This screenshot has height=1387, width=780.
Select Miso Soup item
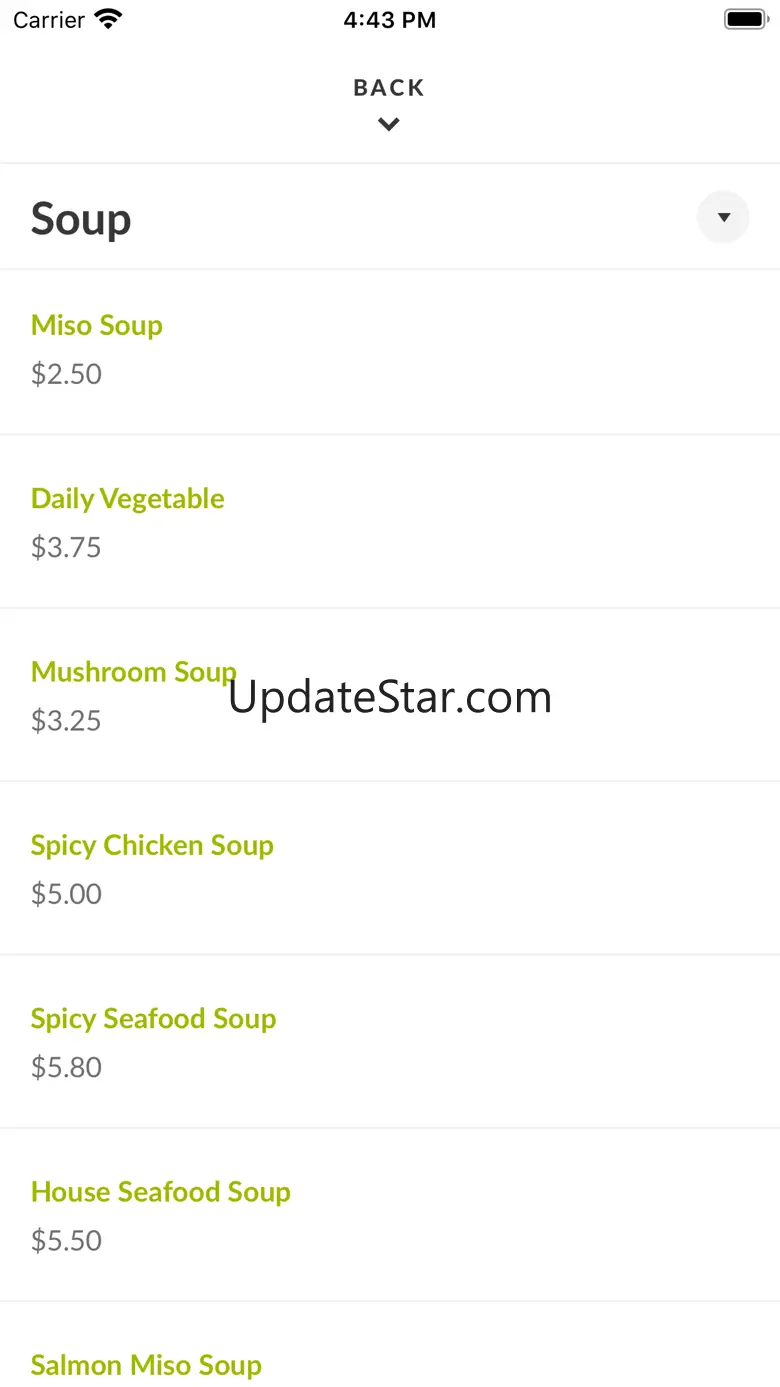point(97,325)
